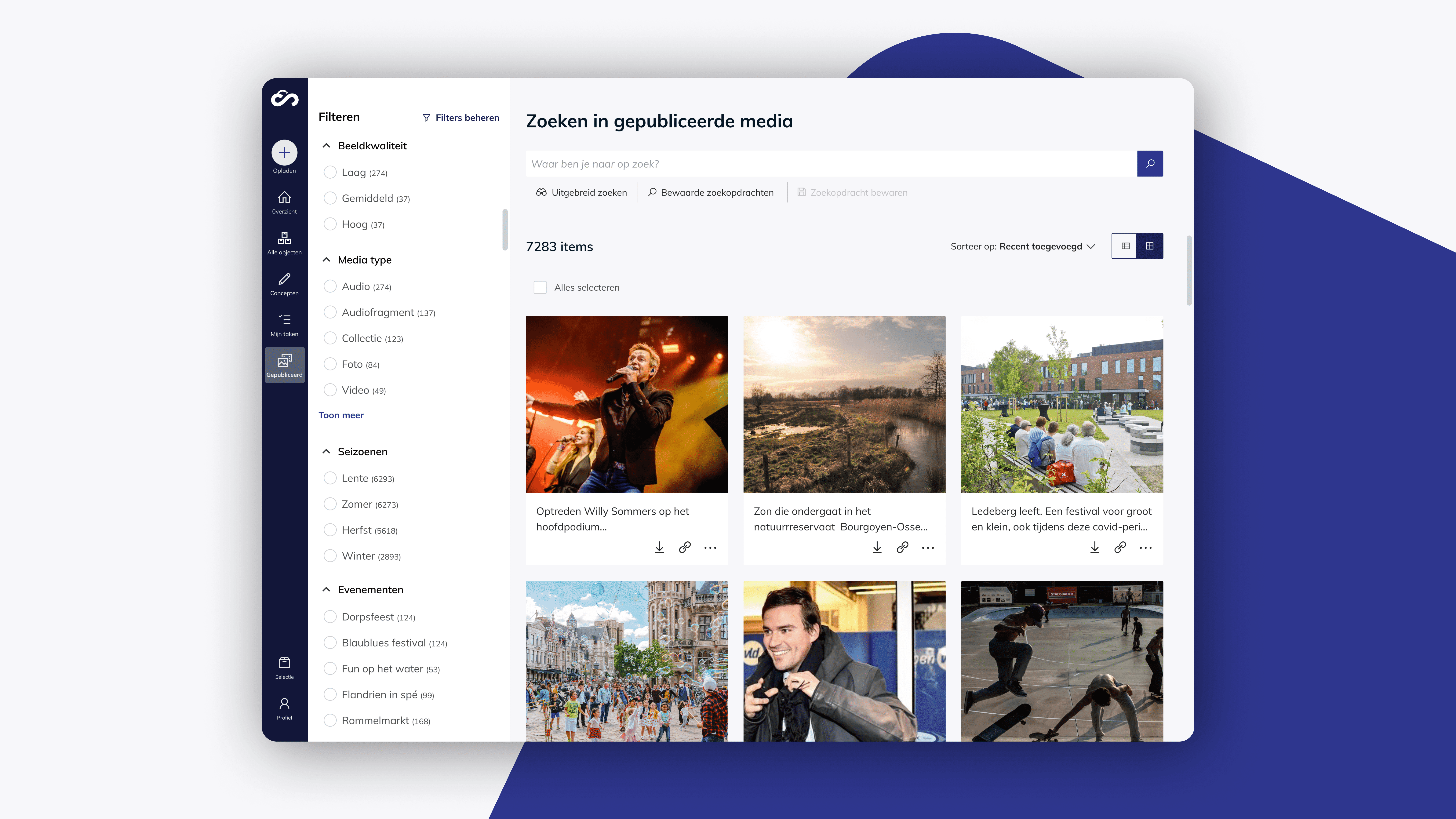
Task: Click the filter panel scrollbar
Action: coord(505,229)
